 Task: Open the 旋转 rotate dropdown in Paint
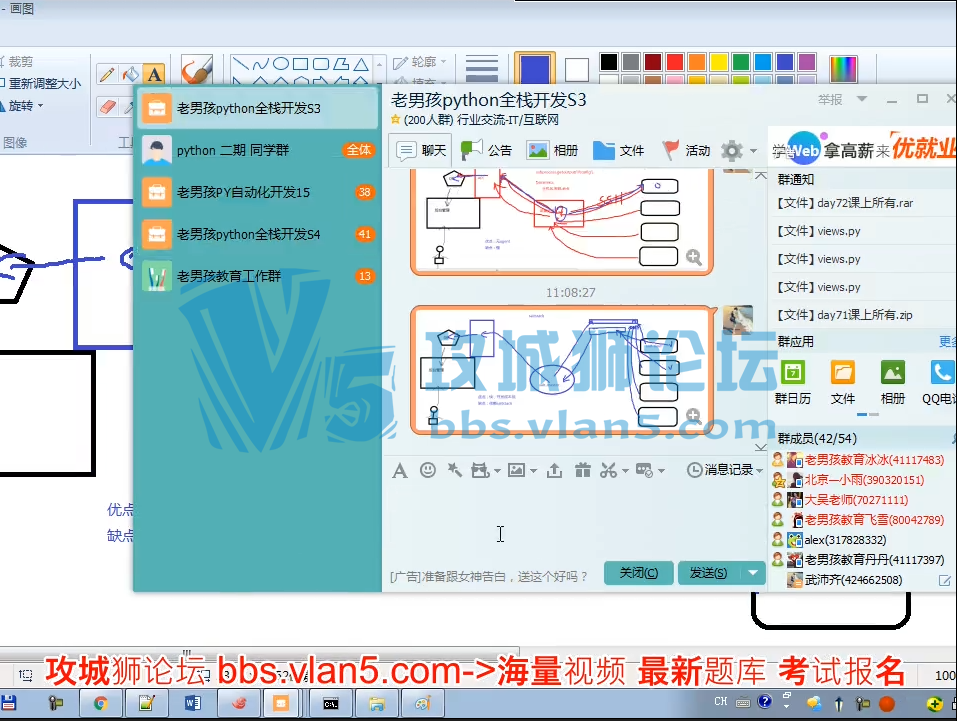coord(23,106)
